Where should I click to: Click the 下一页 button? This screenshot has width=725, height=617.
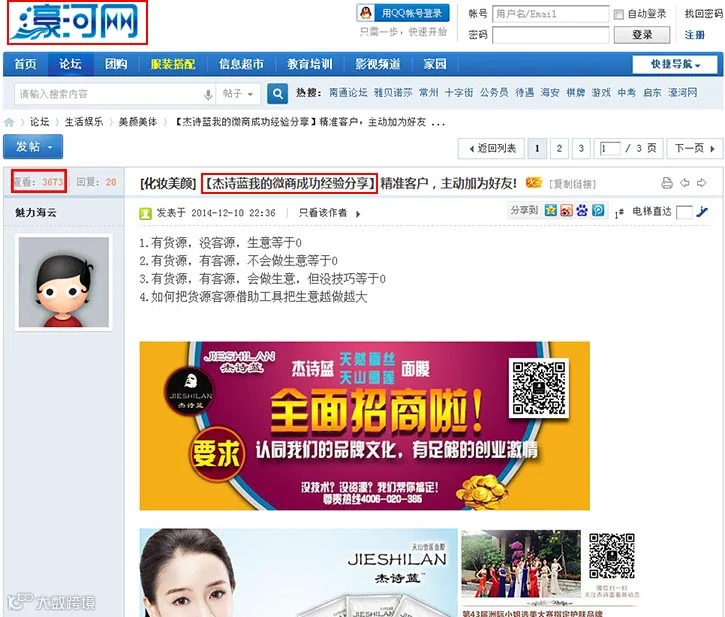(x=695, y=148)
